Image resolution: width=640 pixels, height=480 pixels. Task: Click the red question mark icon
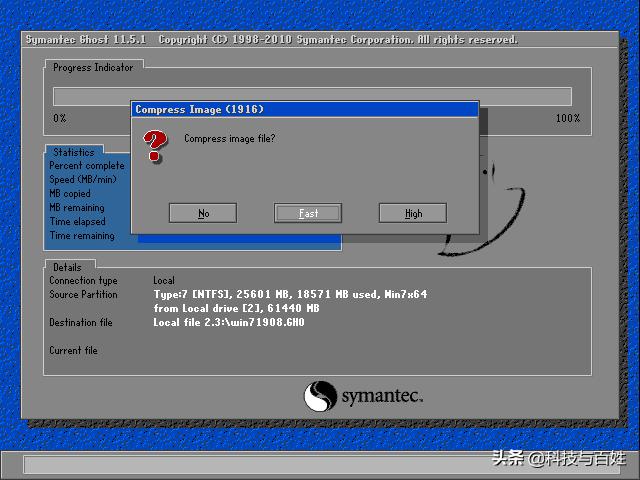[154, 146]
